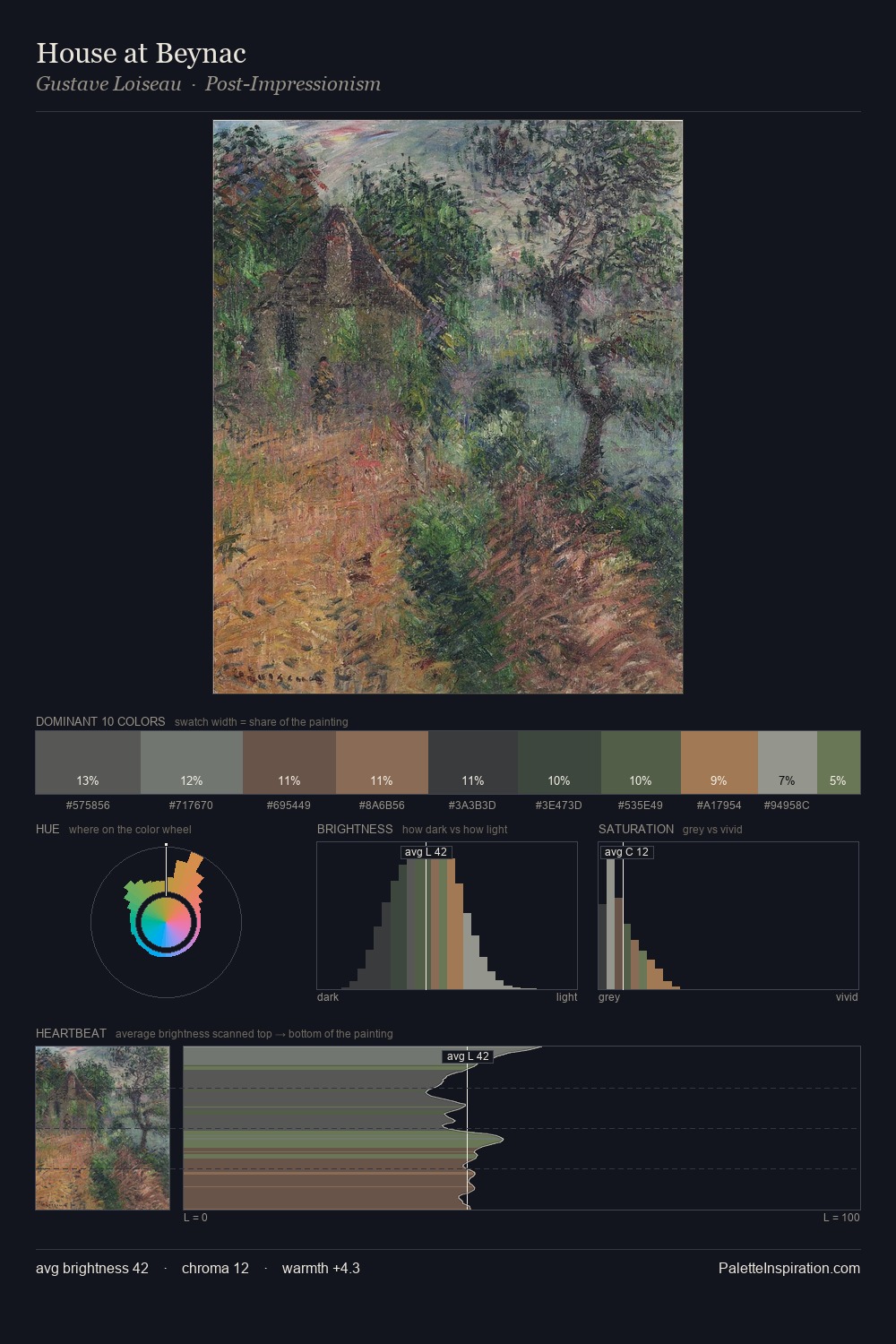Click the artist name Gustave Loiseau
The image size is (896, 1344).
point(108,84)
